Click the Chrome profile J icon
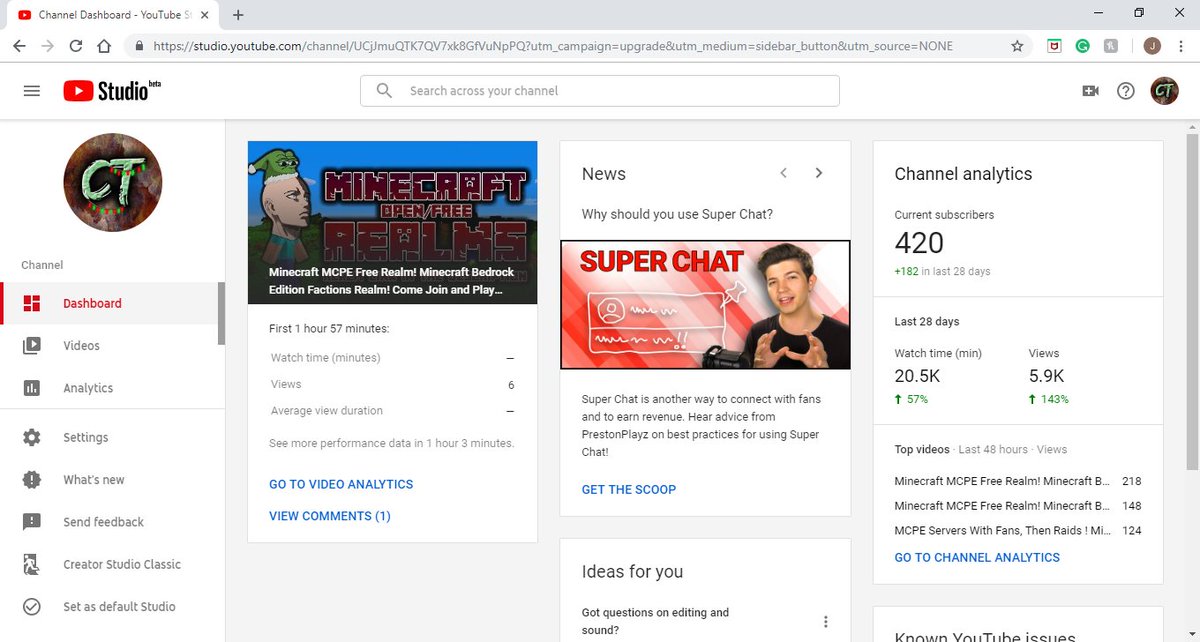1200x642 pixels. coord(1152,46)
